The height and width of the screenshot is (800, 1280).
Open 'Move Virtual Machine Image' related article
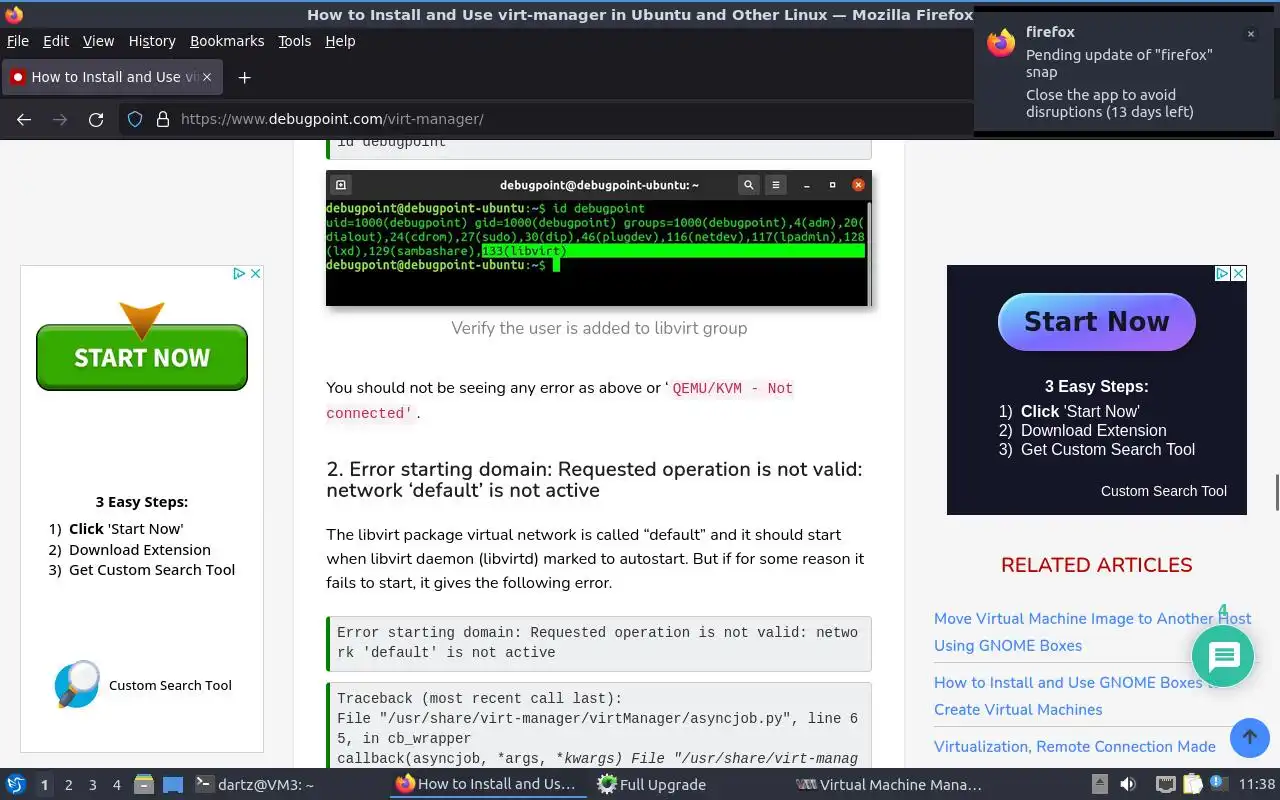click(1092, 632)
